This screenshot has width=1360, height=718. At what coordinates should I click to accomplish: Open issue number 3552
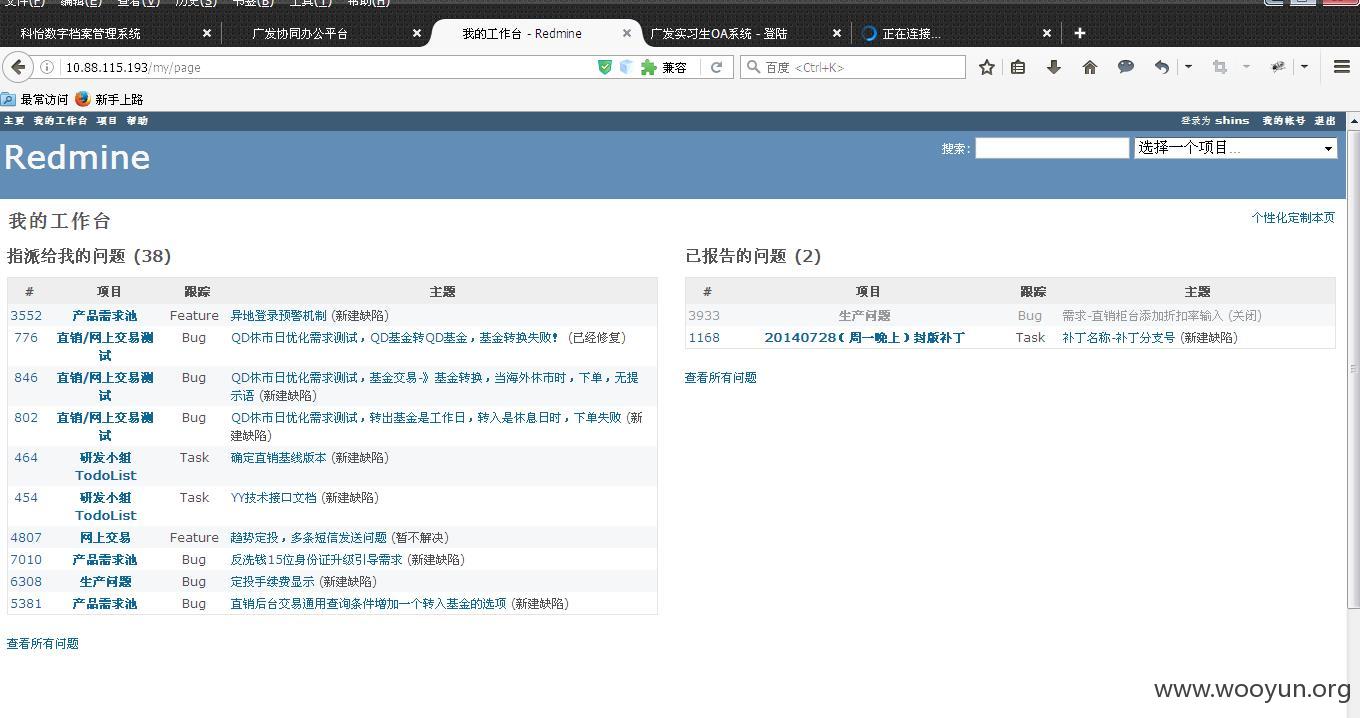(x=26, y=315)
